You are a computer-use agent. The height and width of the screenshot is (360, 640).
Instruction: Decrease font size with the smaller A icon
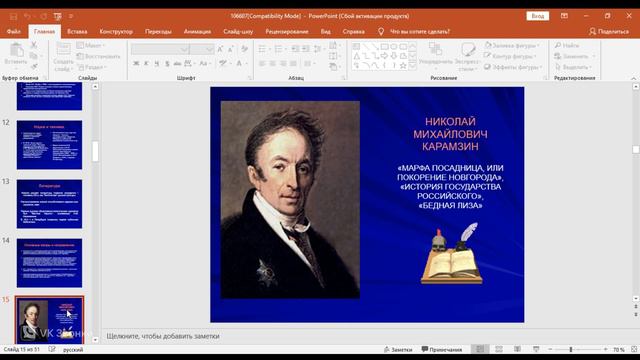231,49
